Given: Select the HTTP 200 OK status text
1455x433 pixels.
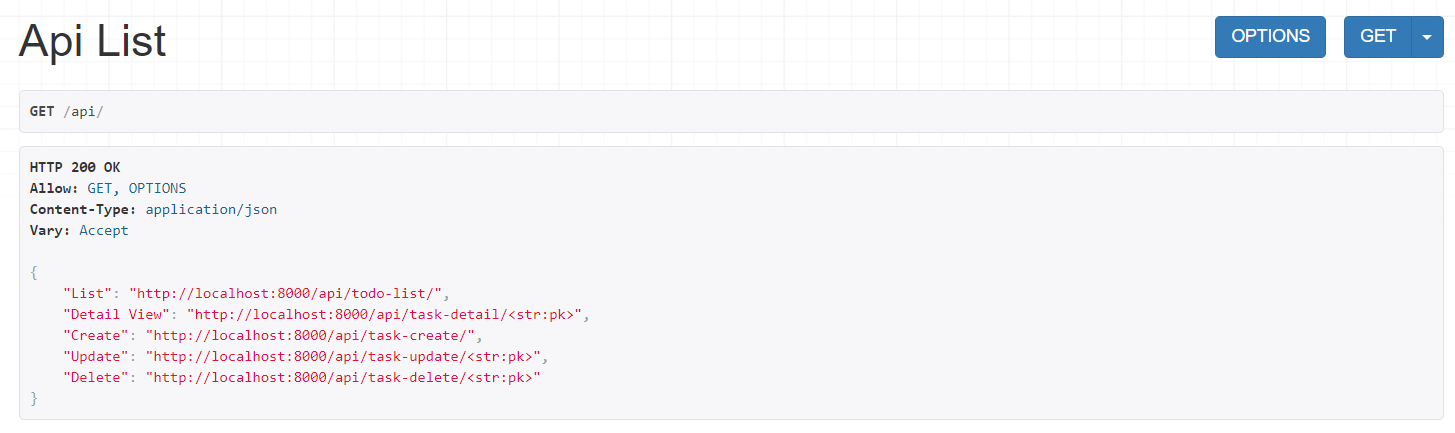Looking at the screenshot, I should pyautogui.click(x=75, y=167).
